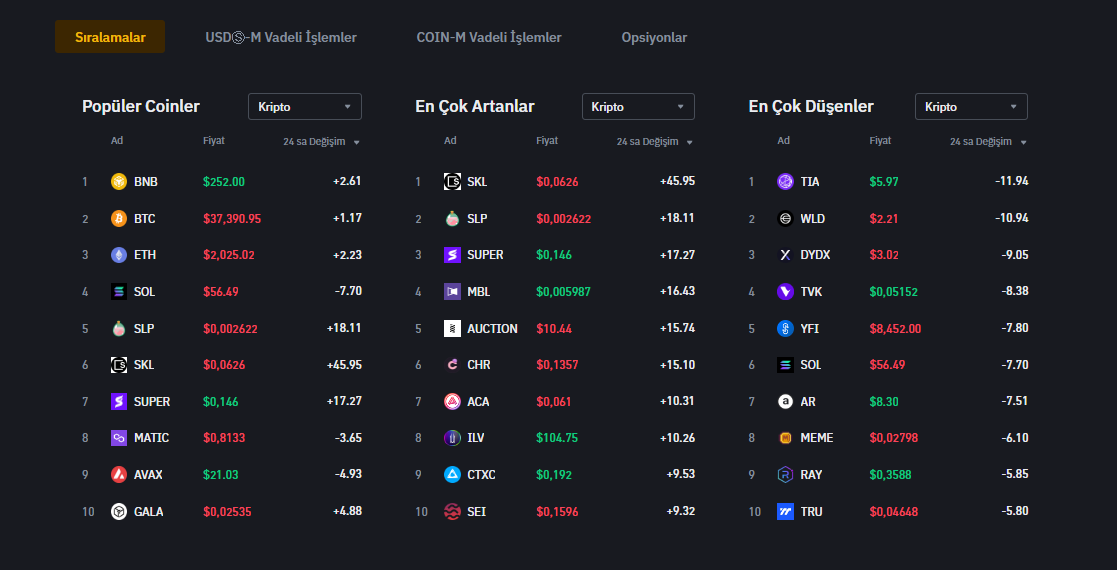Open the WLD coin link in losers
Viewport: 1117px width, 570px height.
point(812,218)
